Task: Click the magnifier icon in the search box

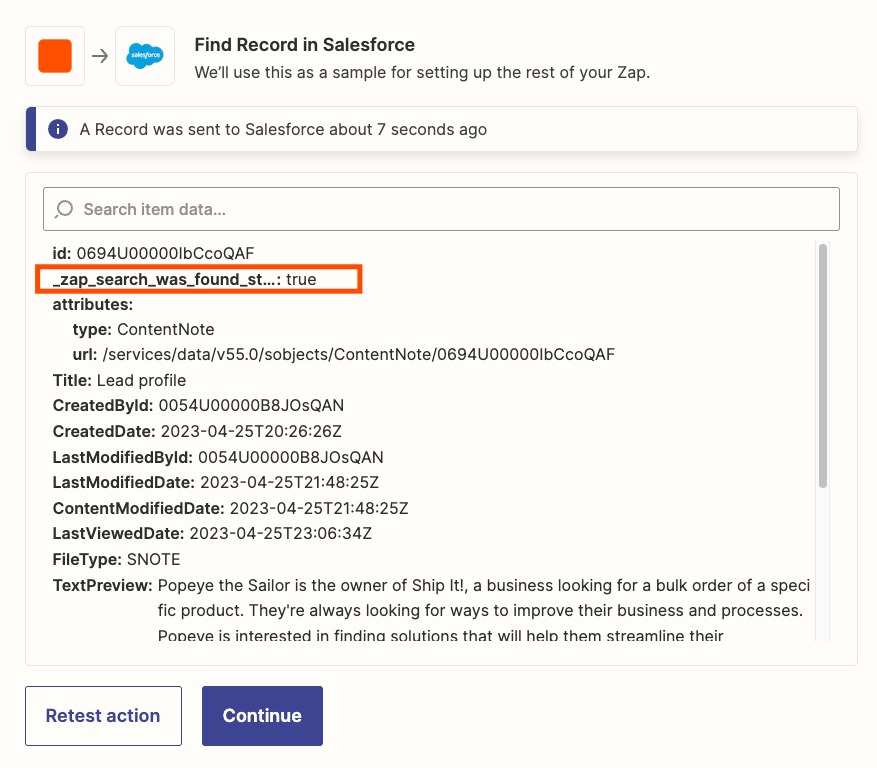Action: point(64,209)
